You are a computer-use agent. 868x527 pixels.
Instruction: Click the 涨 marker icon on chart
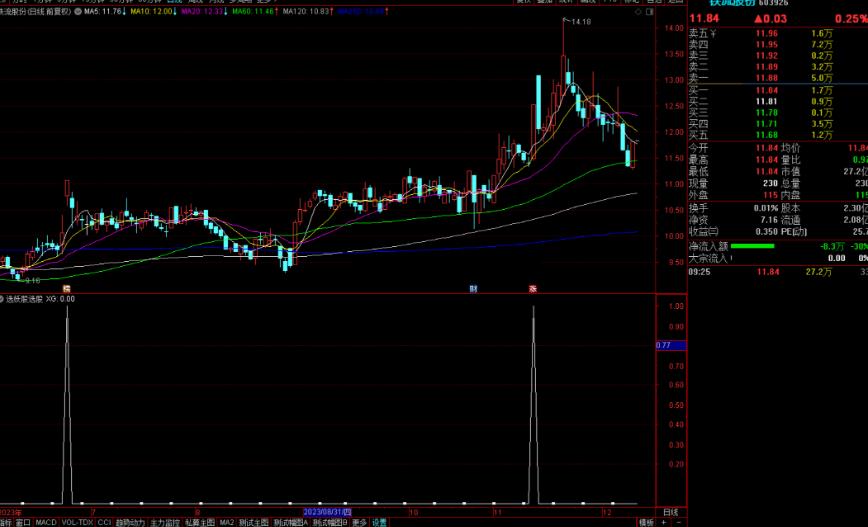click(x=533, y=289)
